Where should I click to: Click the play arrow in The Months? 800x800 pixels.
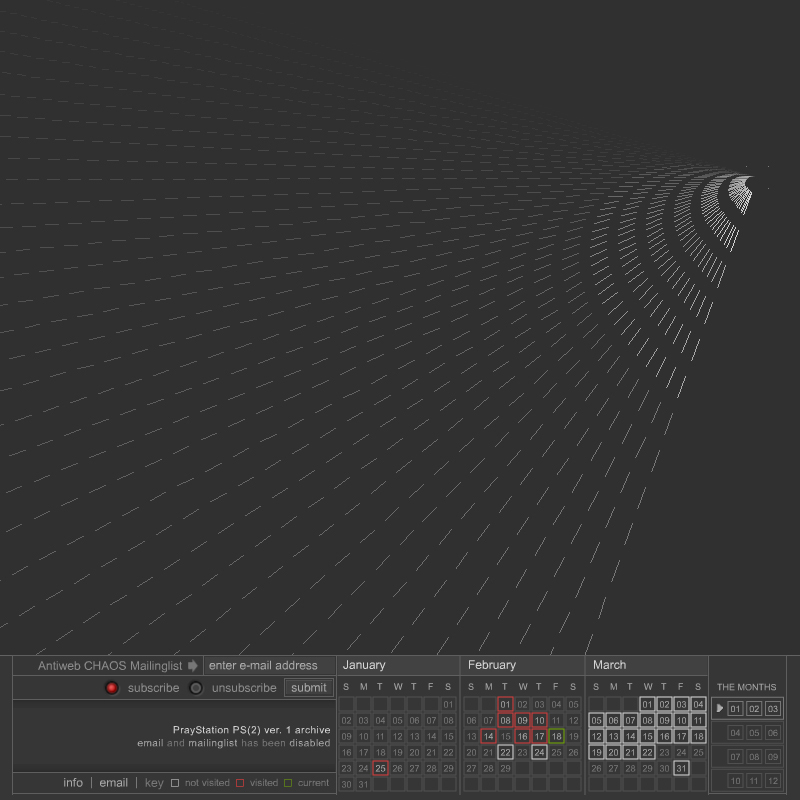point(719,709)
